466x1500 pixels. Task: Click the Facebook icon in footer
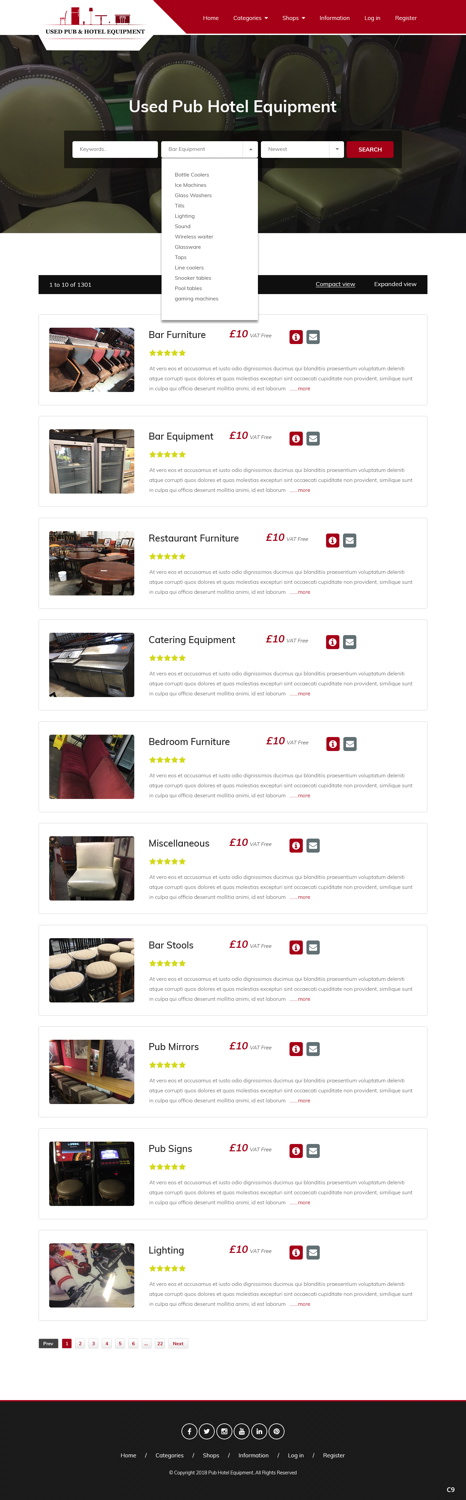[x=189, y=1431]
